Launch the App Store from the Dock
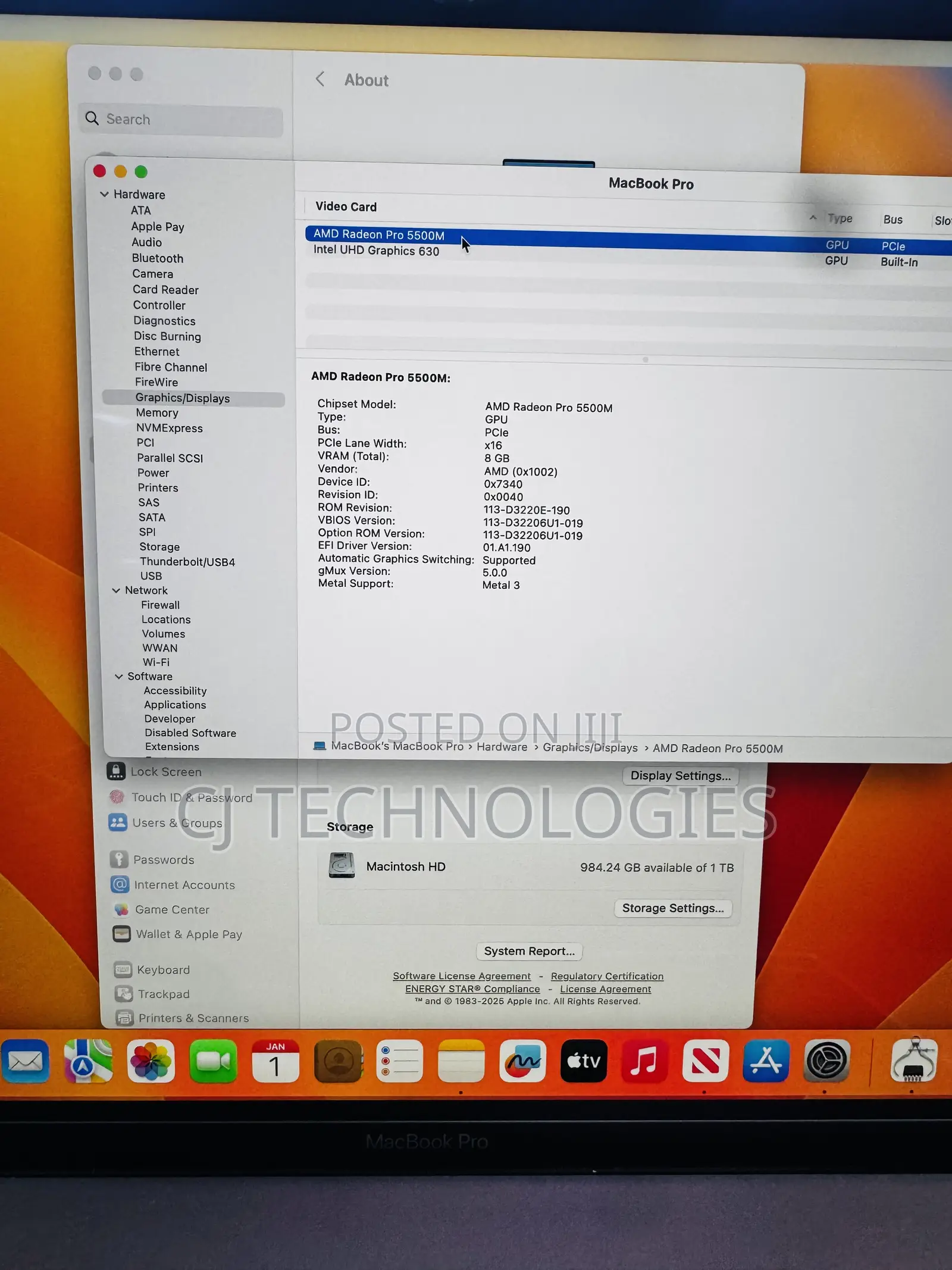Image resolution: width=952 pixels, height=1270 pixels. coord(766,1061)
